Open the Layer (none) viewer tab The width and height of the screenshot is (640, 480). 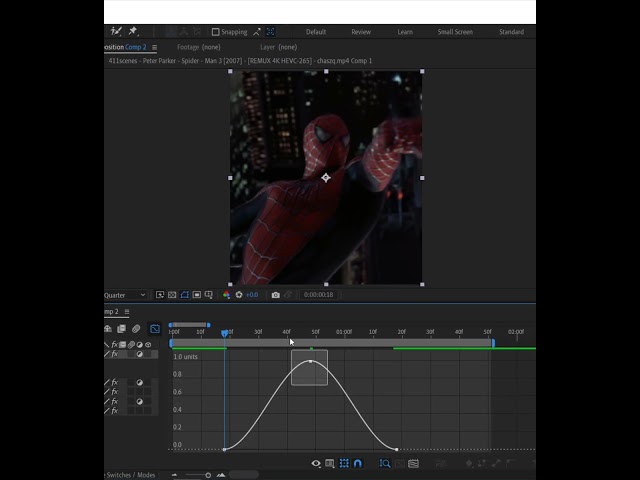[x=279, y=47]
